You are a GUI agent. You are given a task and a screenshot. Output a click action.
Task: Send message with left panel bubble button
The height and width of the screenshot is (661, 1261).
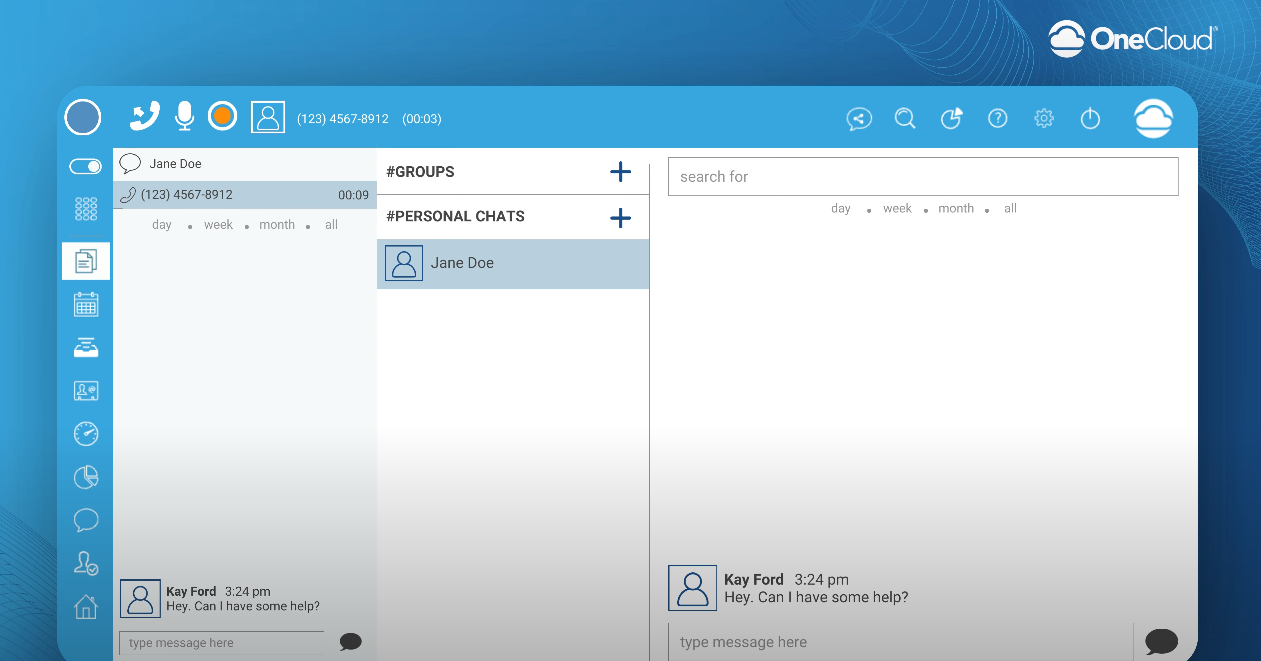pos(350,642)
